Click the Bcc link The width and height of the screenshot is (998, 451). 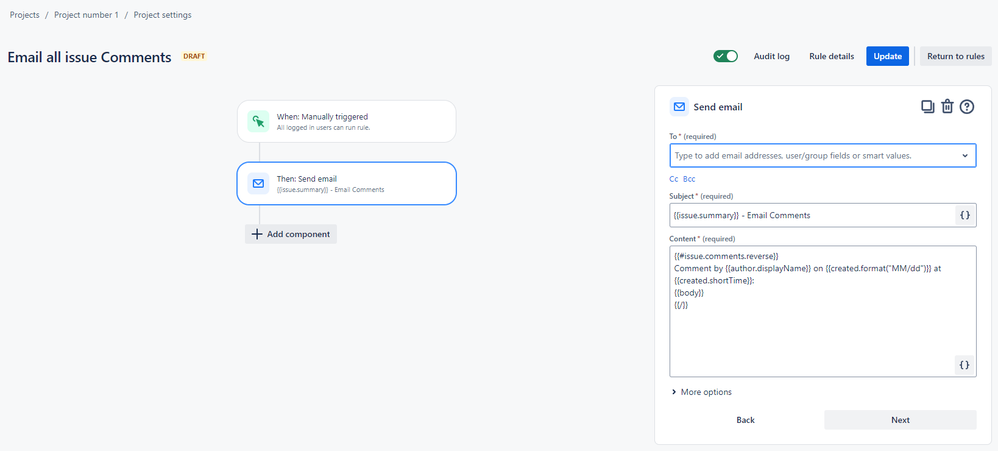click(689, 179)
